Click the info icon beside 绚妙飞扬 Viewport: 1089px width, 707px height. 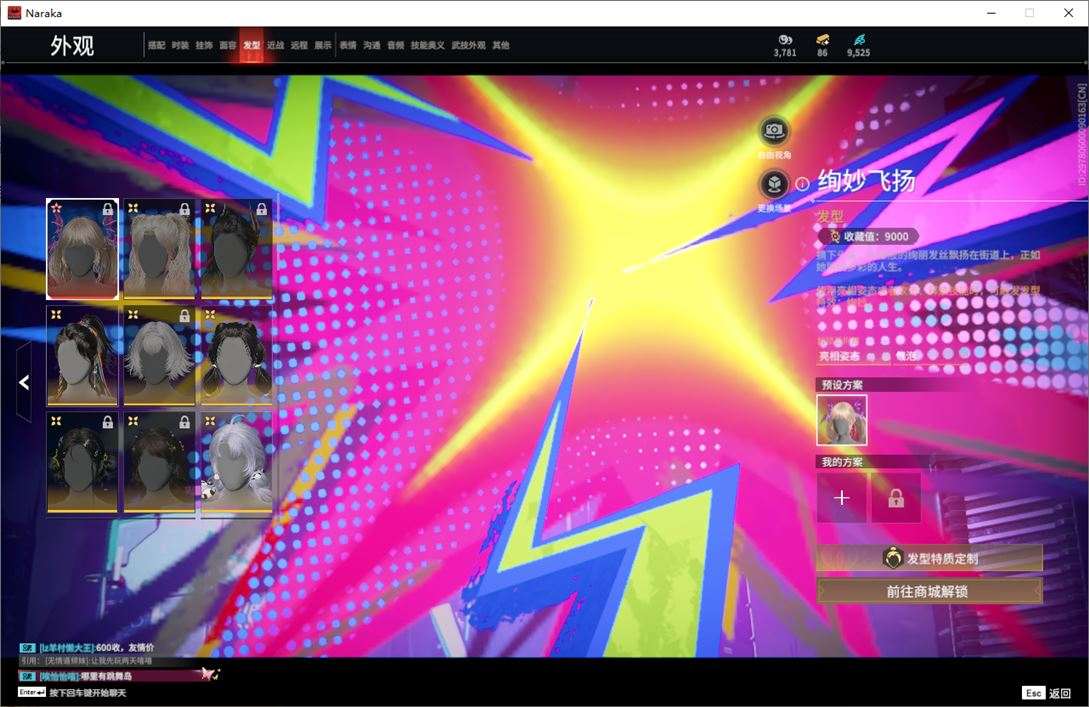[x=802, y=184]
